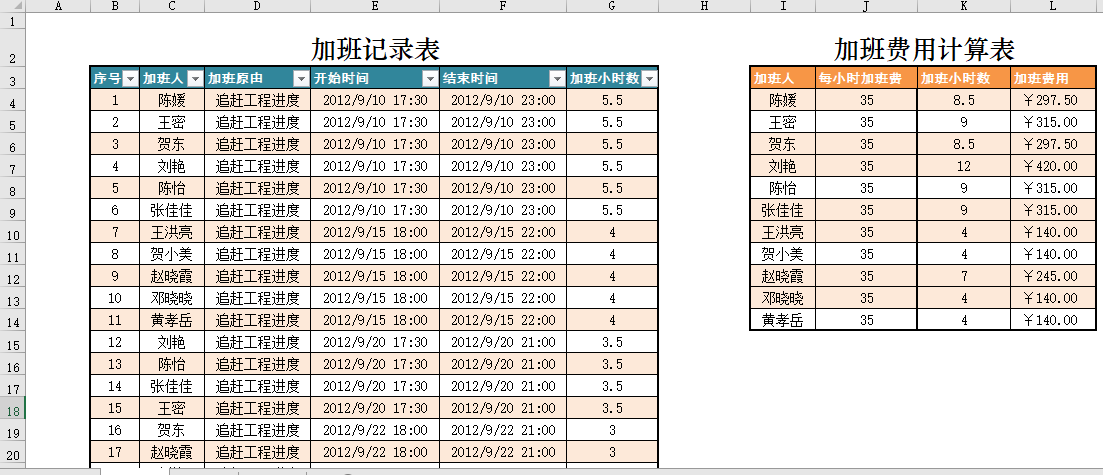Click the 加班记录表 title
This screenshot has width=1103, height=475.
point(375,49)
